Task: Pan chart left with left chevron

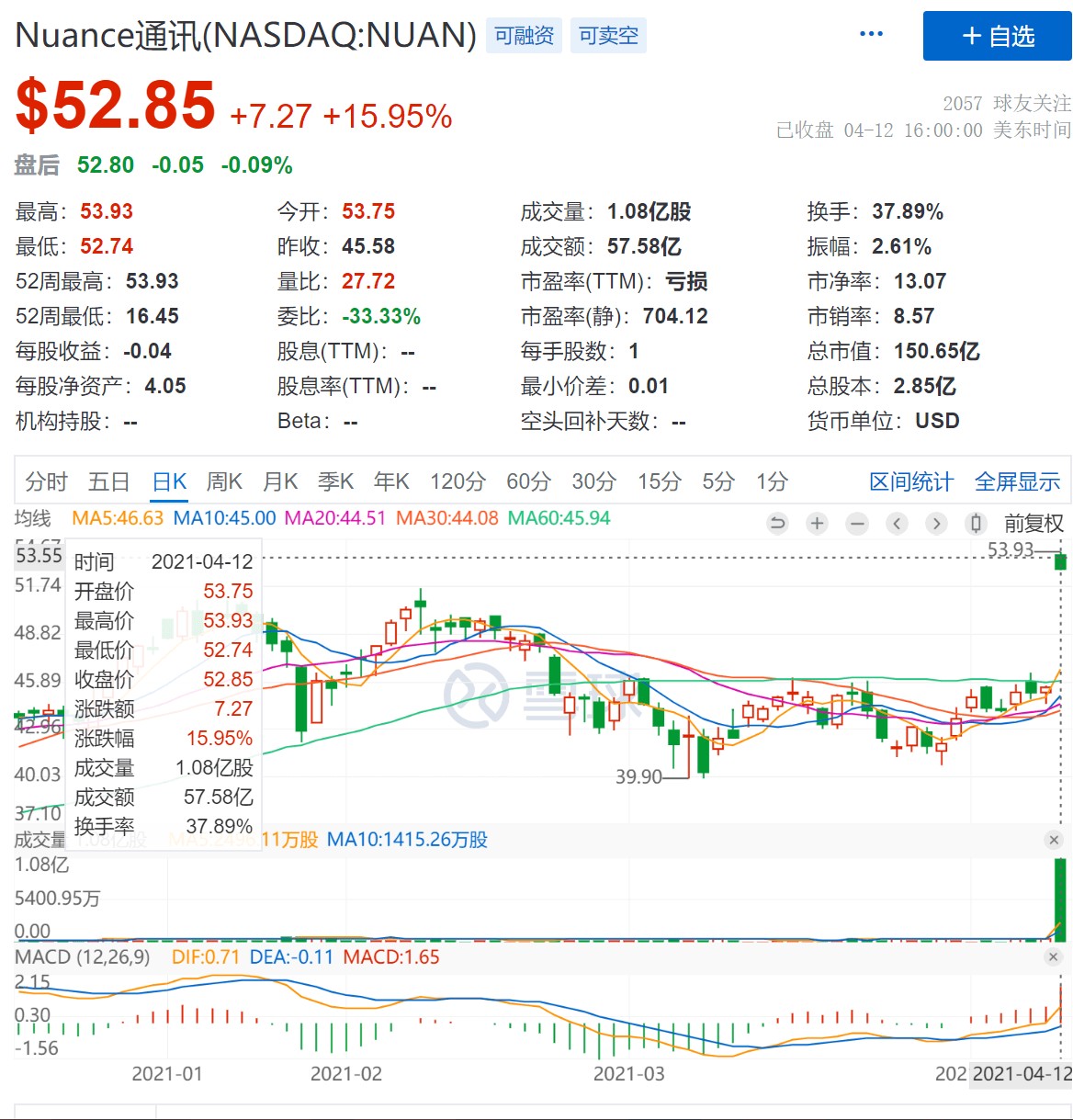Action: pos(897,524)
